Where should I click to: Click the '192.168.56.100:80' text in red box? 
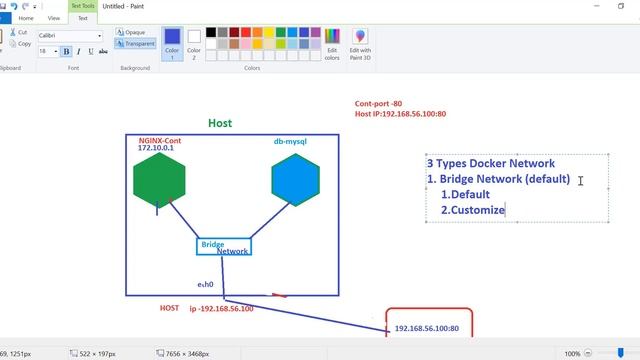tap(427, 328)
